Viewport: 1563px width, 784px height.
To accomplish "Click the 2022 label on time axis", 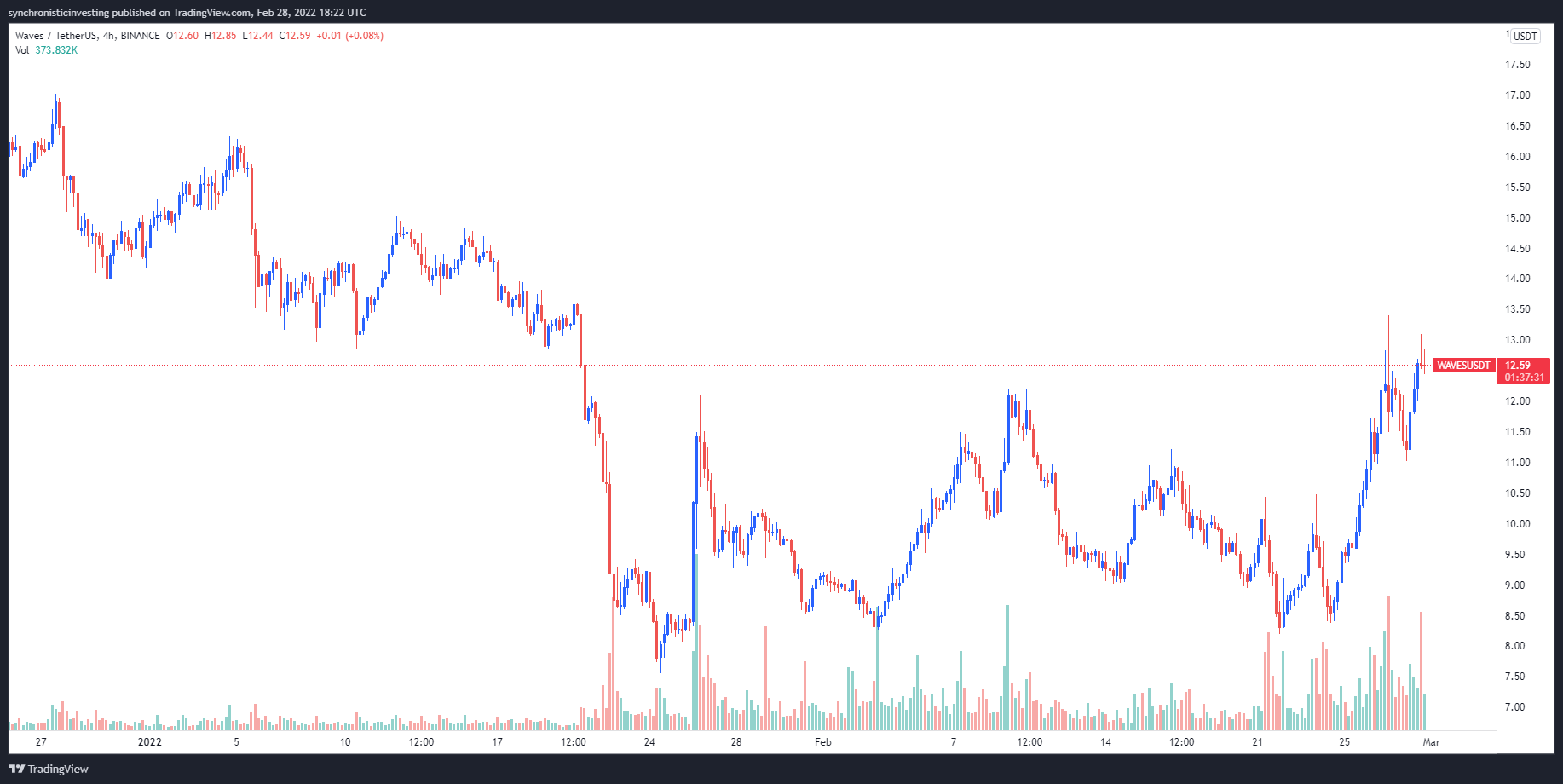I will click(x=150, y=742).
